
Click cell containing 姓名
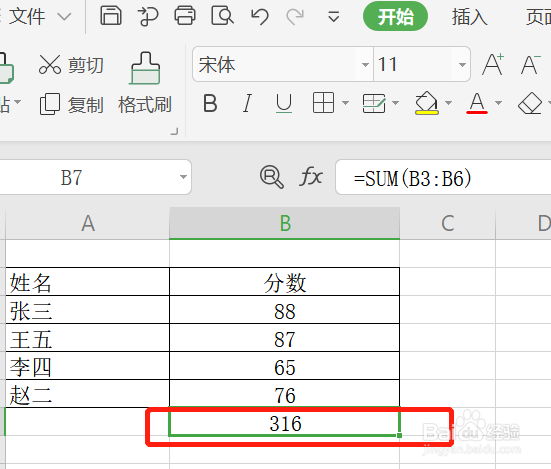pyautogui.click(x=87, y=282)
